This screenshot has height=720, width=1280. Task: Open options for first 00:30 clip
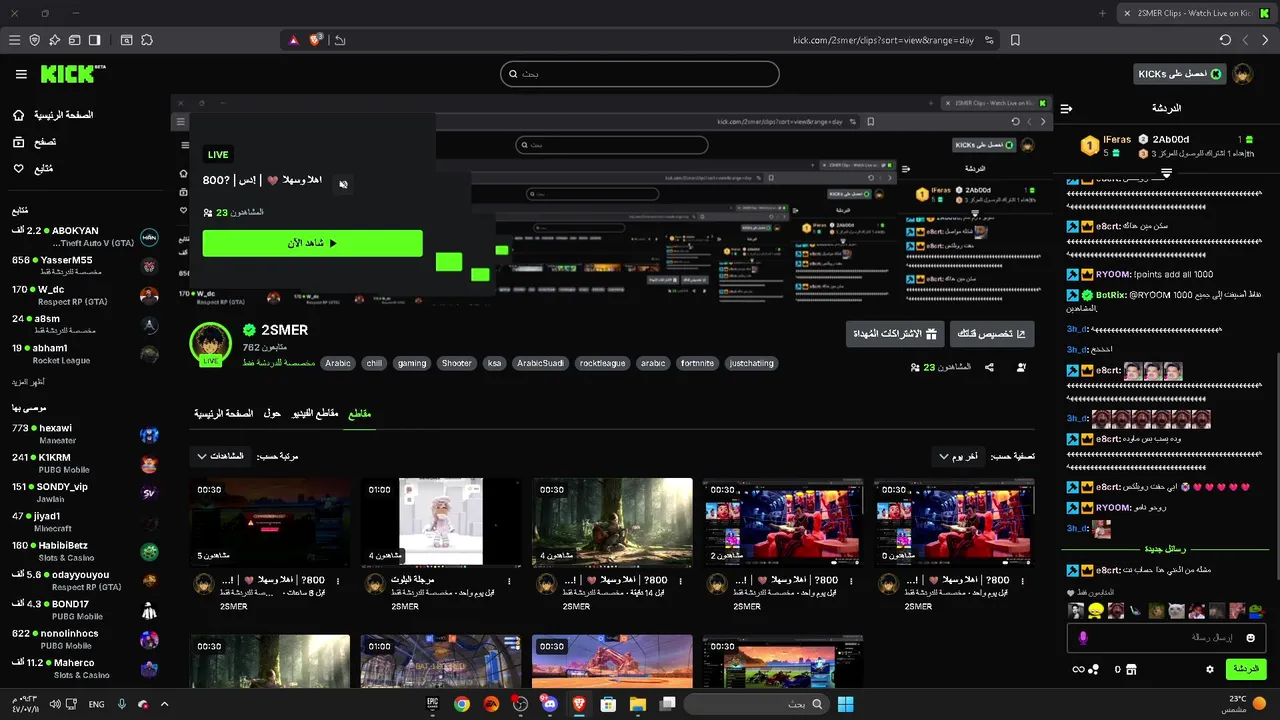pos(338,580)
